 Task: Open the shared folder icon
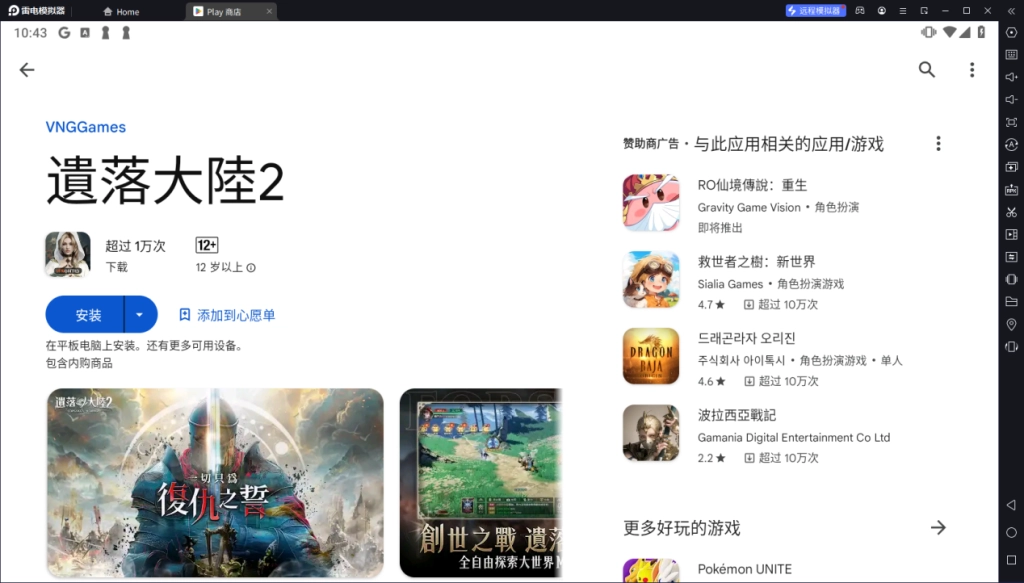click(1012, 302)
